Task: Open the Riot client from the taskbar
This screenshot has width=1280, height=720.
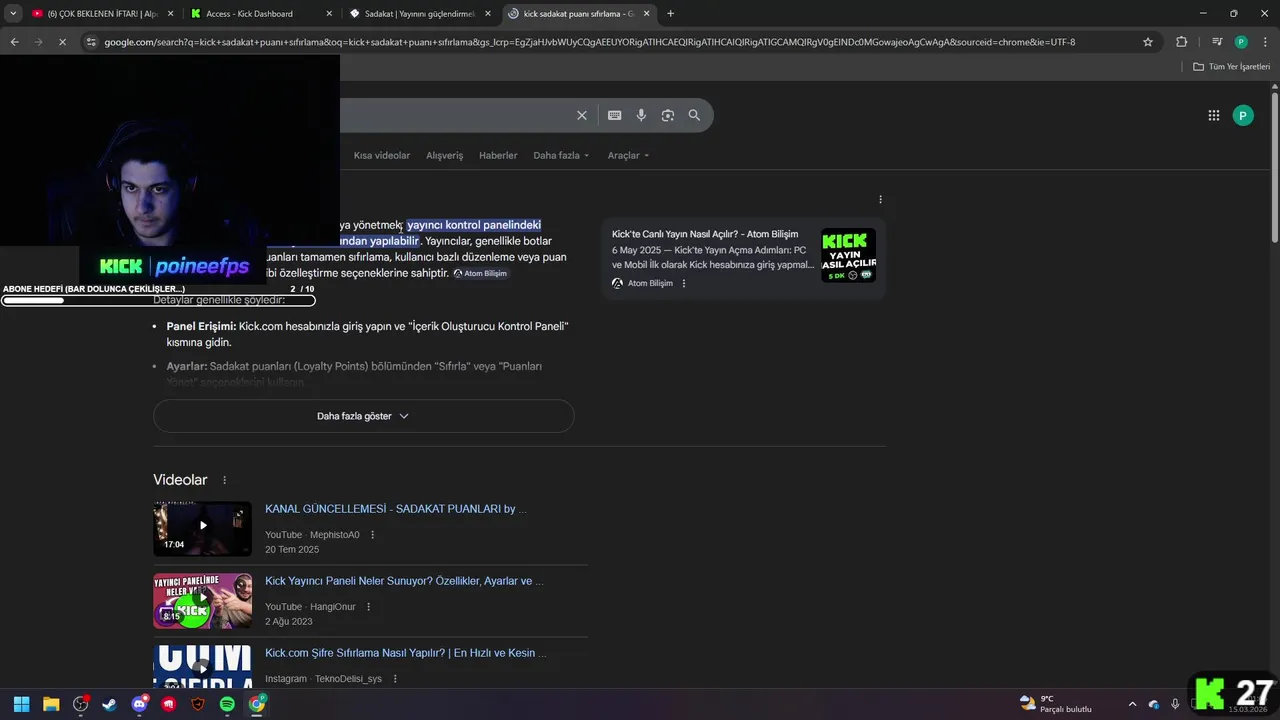Action: pos(168,704)
